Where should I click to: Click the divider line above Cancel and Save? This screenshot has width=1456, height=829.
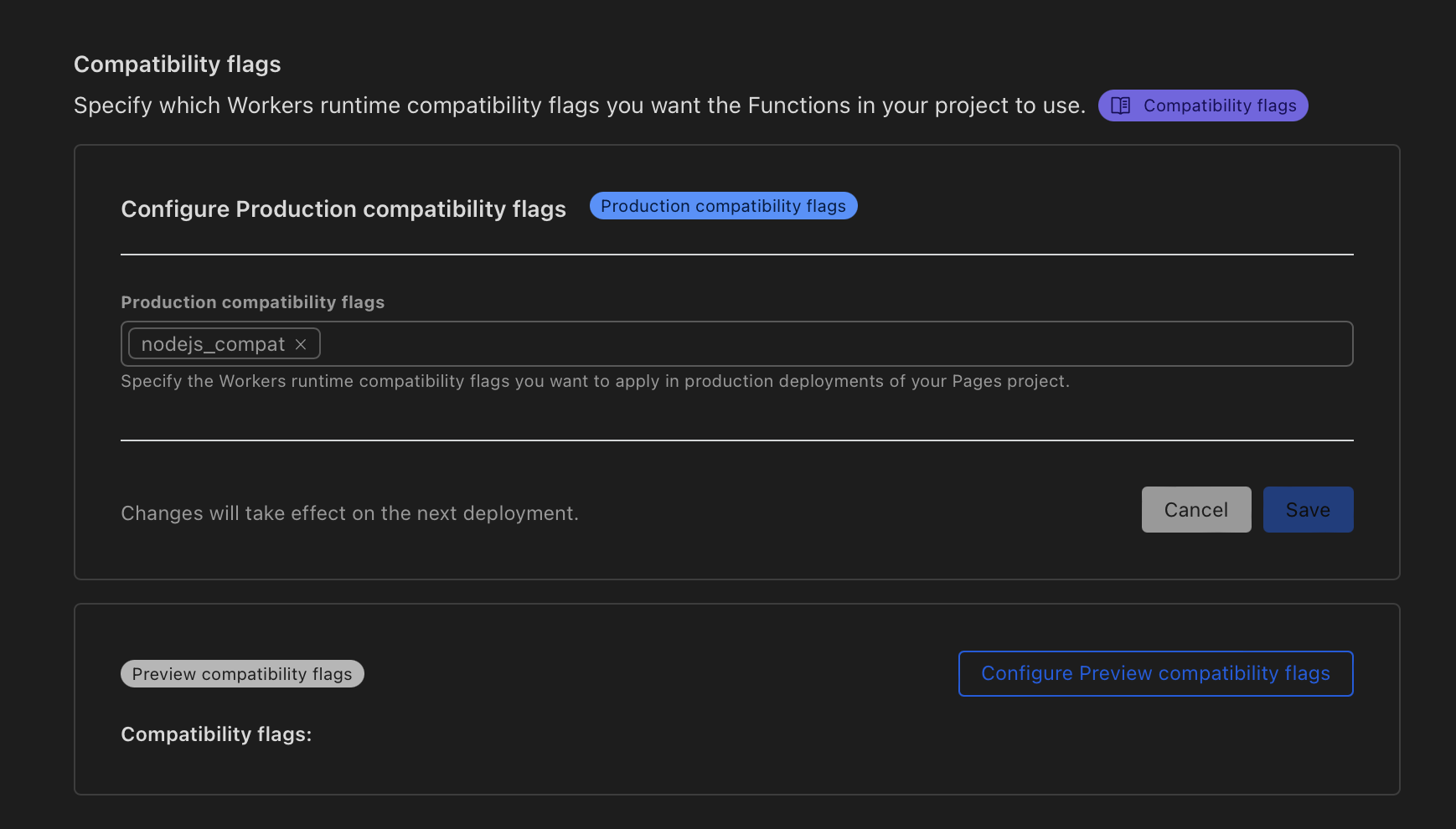736,440
